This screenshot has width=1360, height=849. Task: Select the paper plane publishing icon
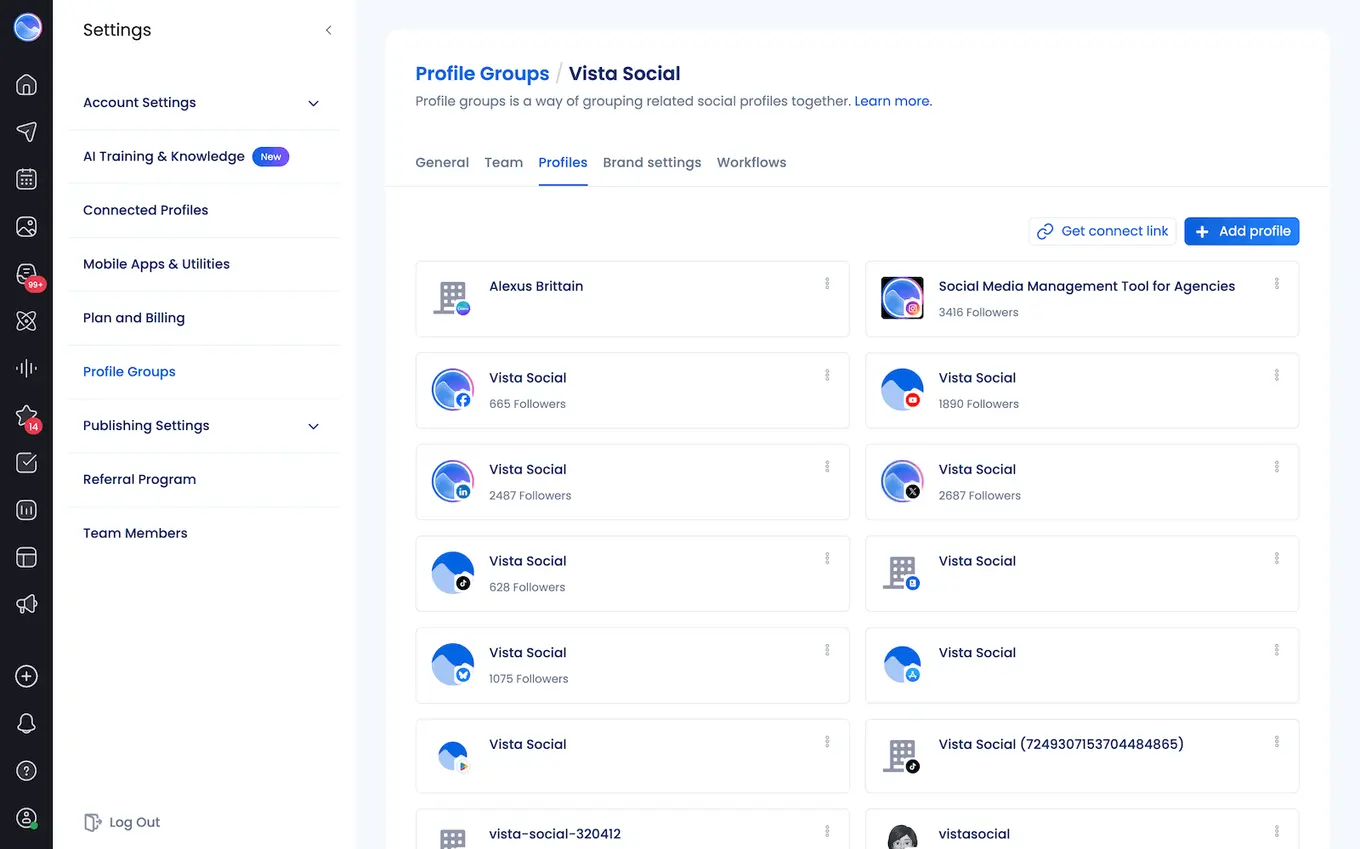26,131
